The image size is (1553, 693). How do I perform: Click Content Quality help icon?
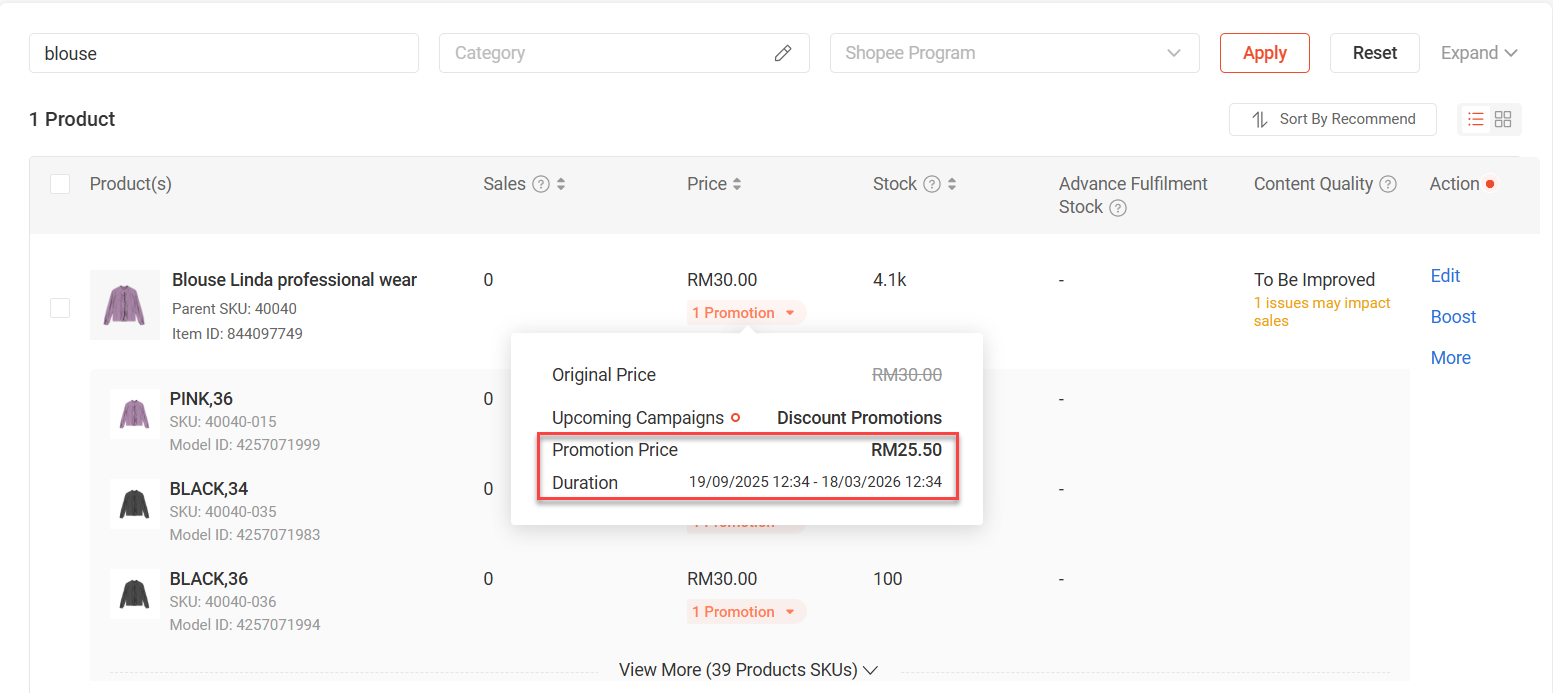pos(1388,184)
